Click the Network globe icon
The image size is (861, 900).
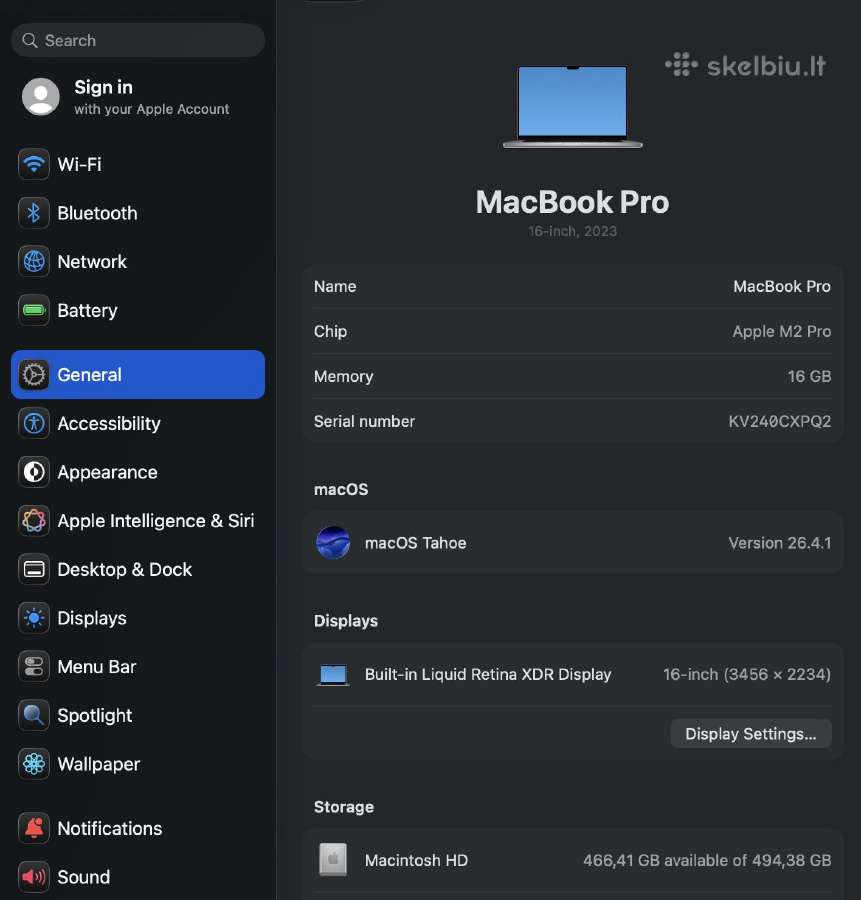34,262
